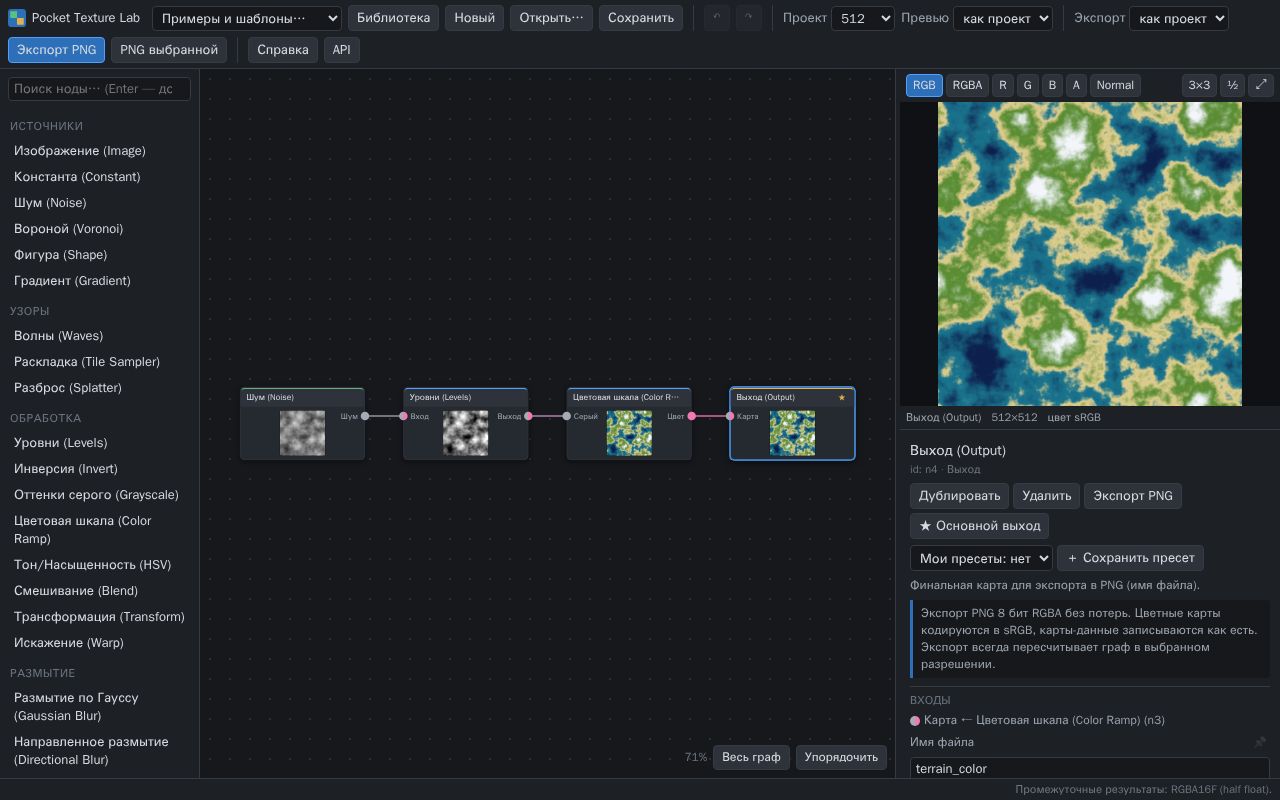Select the Шум (Noise) node thumbnail
The width and height of the screenshot is (1280, 800).
302,433
